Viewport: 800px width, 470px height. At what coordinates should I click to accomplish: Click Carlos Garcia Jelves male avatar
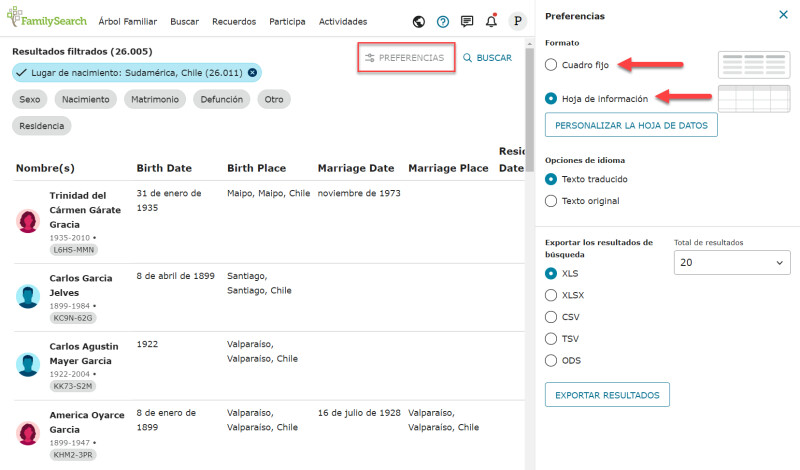28,296
